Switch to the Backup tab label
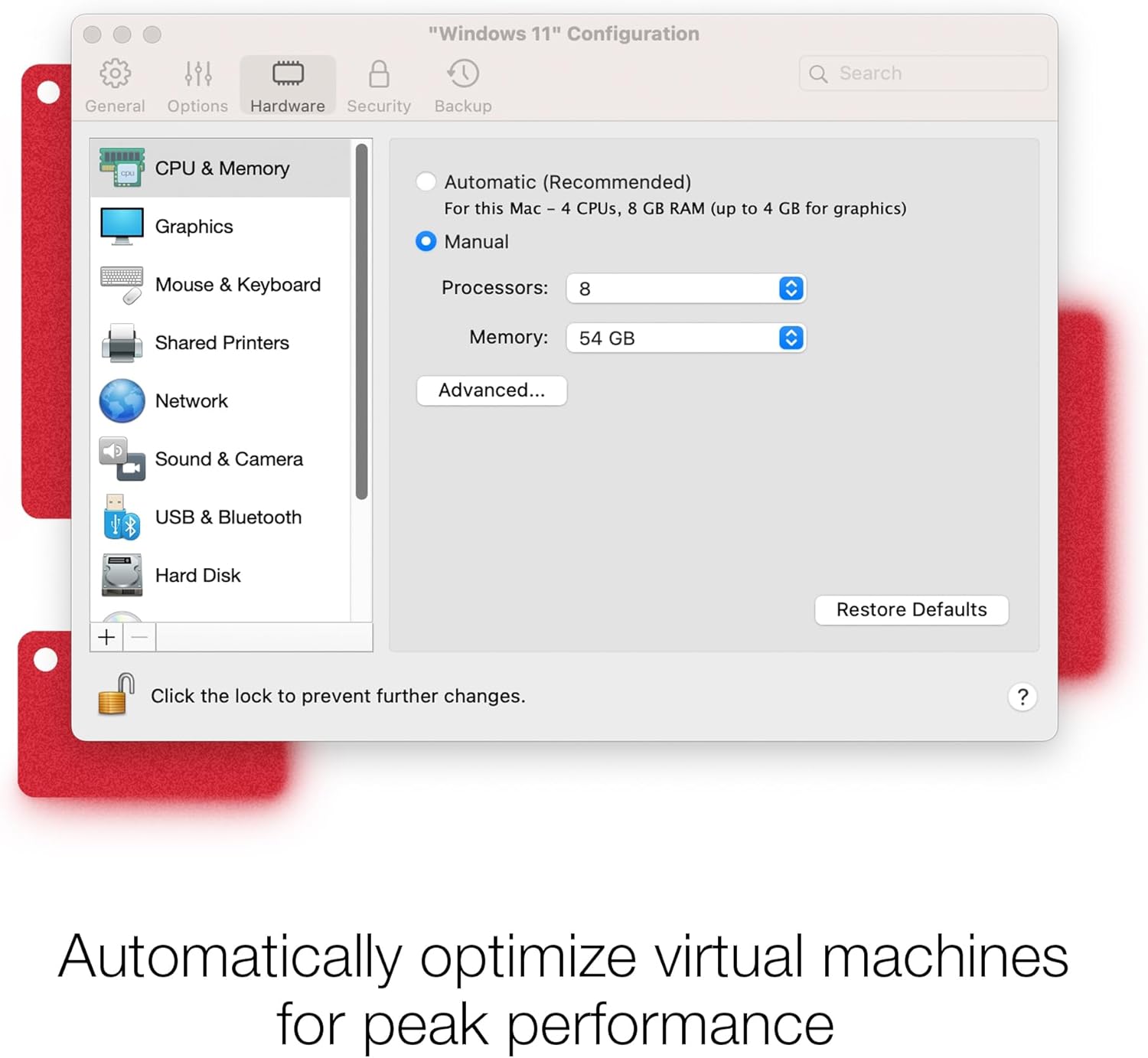Image resolution: width=1148 pixels, height=1058 pixels. [463, 106]
